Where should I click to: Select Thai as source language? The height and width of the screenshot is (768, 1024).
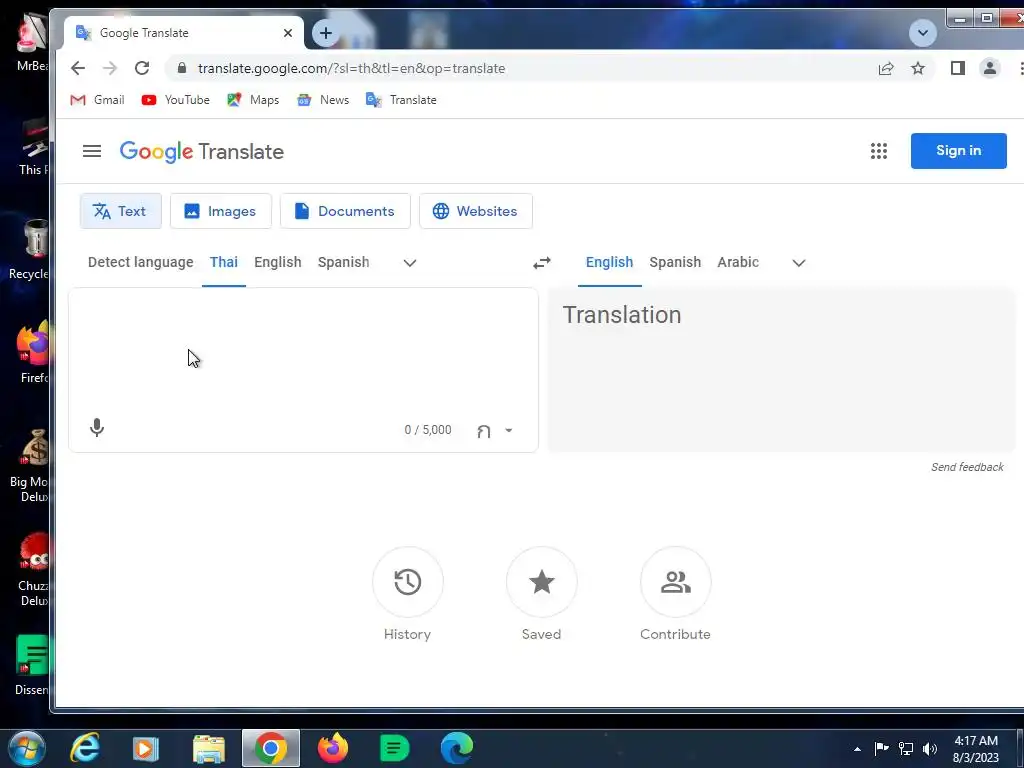(x=223, y=262)
